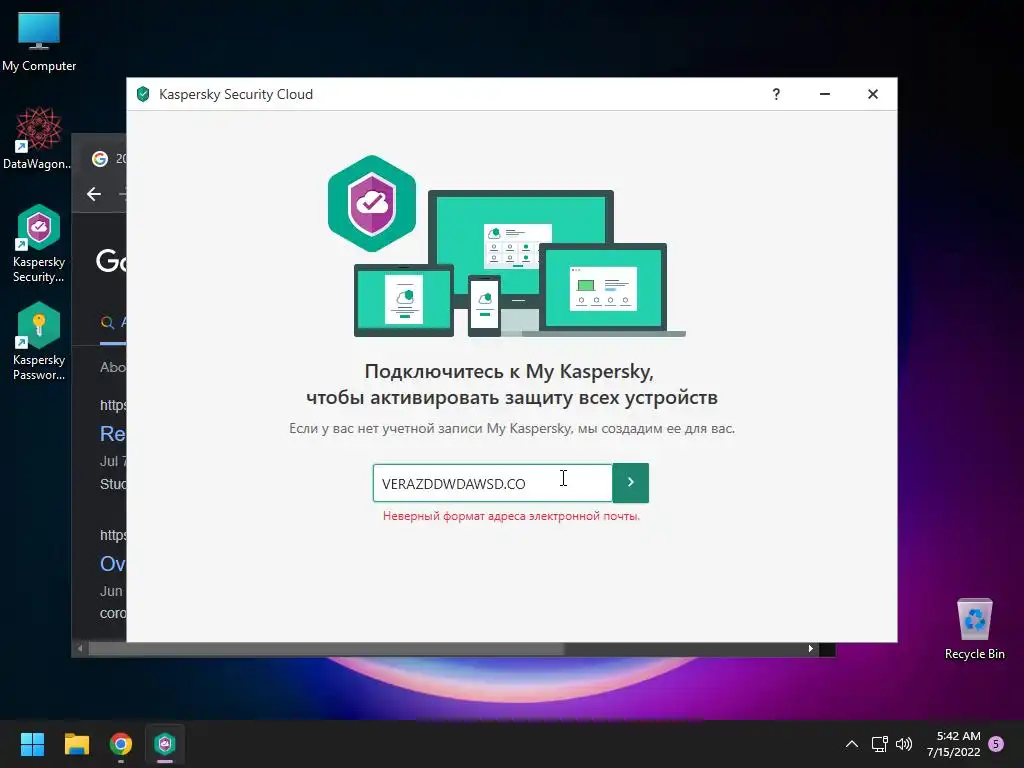Select Kaspersky Security Cloud taskbar icon

coord(165,744)
